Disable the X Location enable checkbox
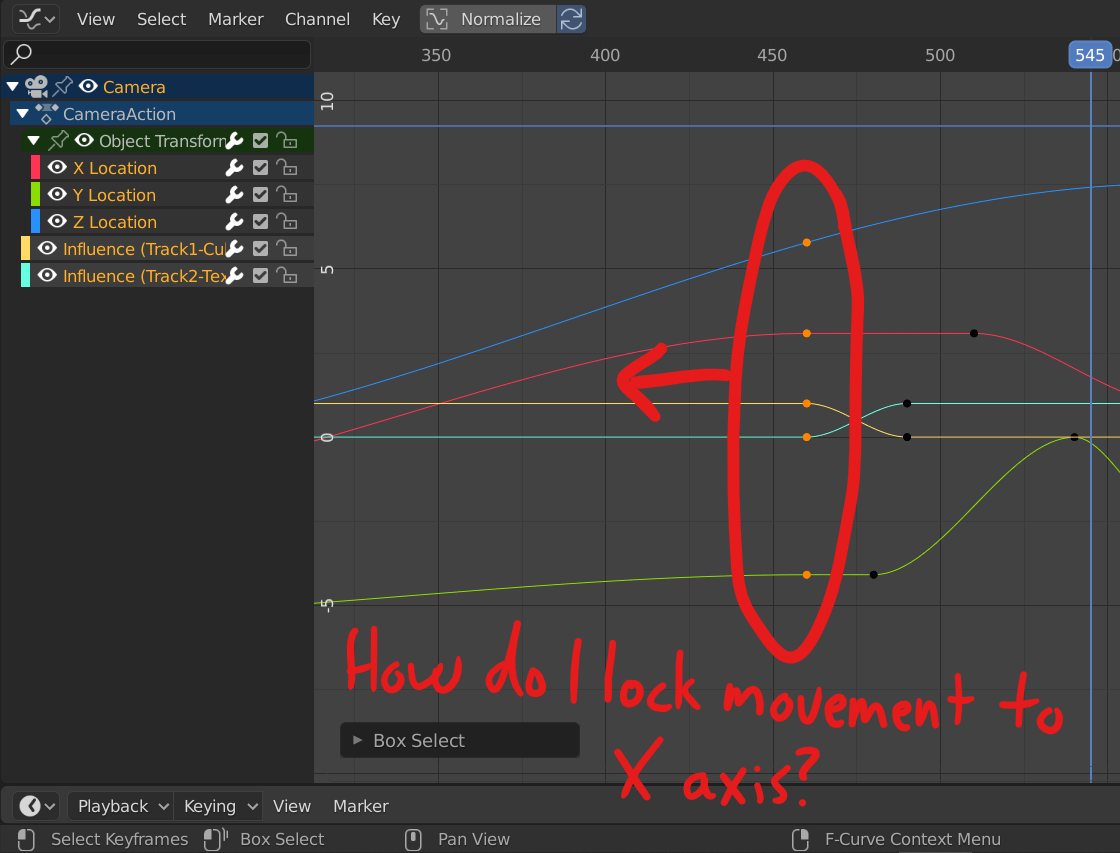1120x853 pixels. tap(260, 167)
